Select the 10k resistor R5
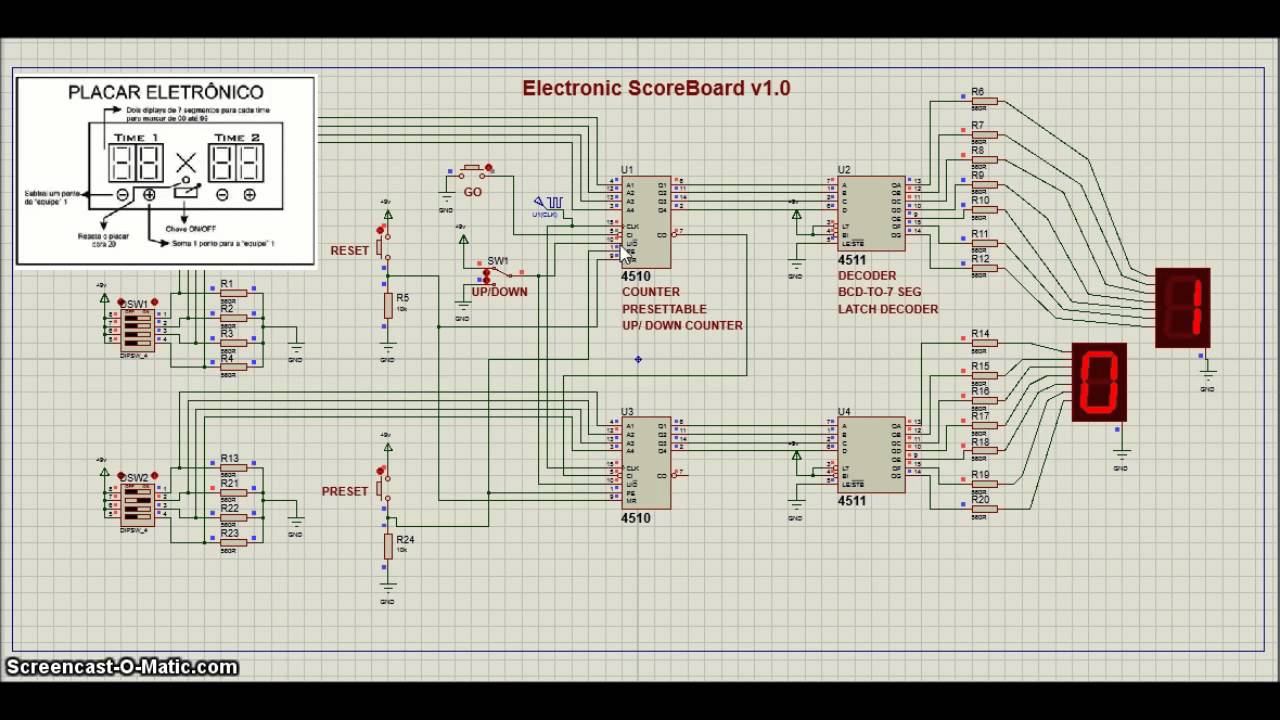The height and width of the screenshot is (720, 1280). coord(388,306)
